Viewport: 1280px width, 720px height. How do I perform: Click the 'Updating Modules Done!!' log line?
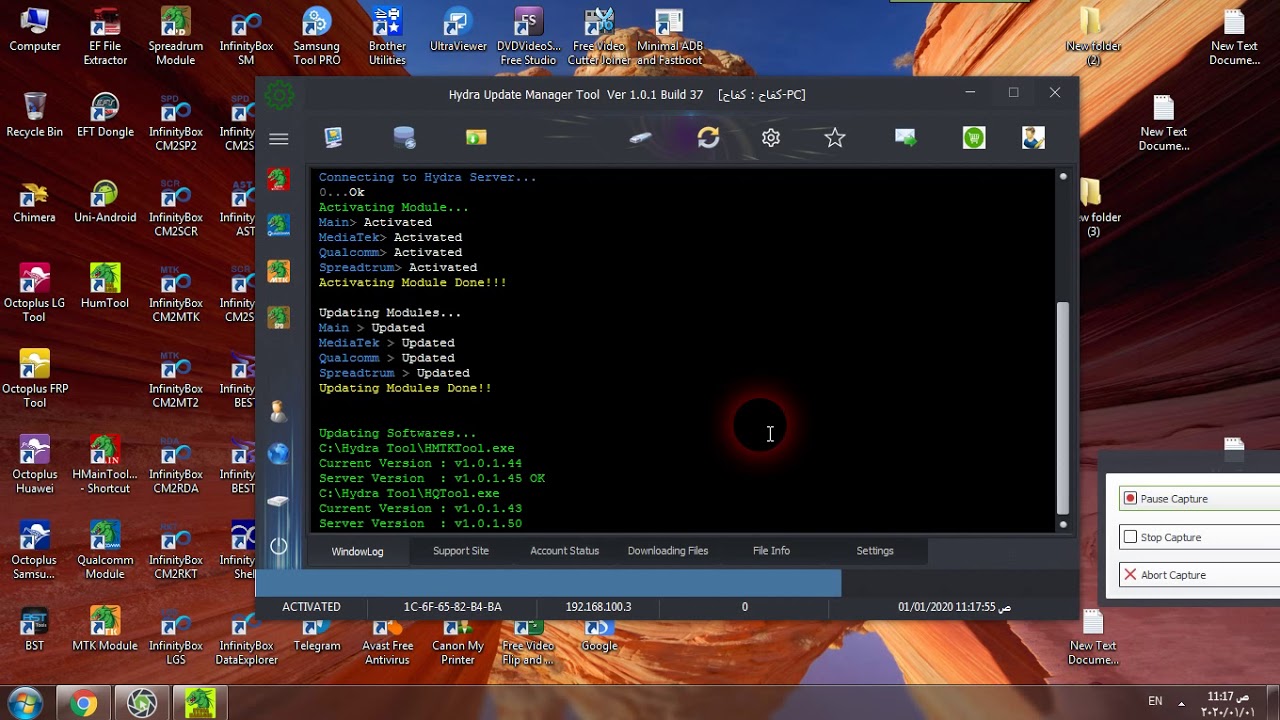click(x=405, y=388)
